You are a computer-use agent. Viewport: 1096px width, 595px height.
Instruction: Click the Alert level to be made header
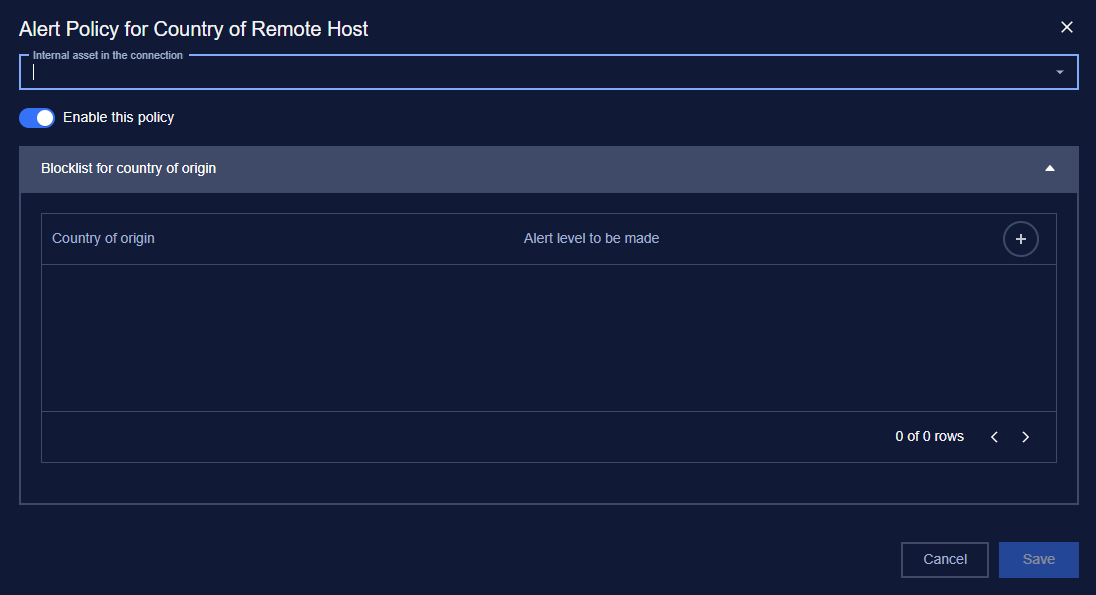tap(591, 239)
